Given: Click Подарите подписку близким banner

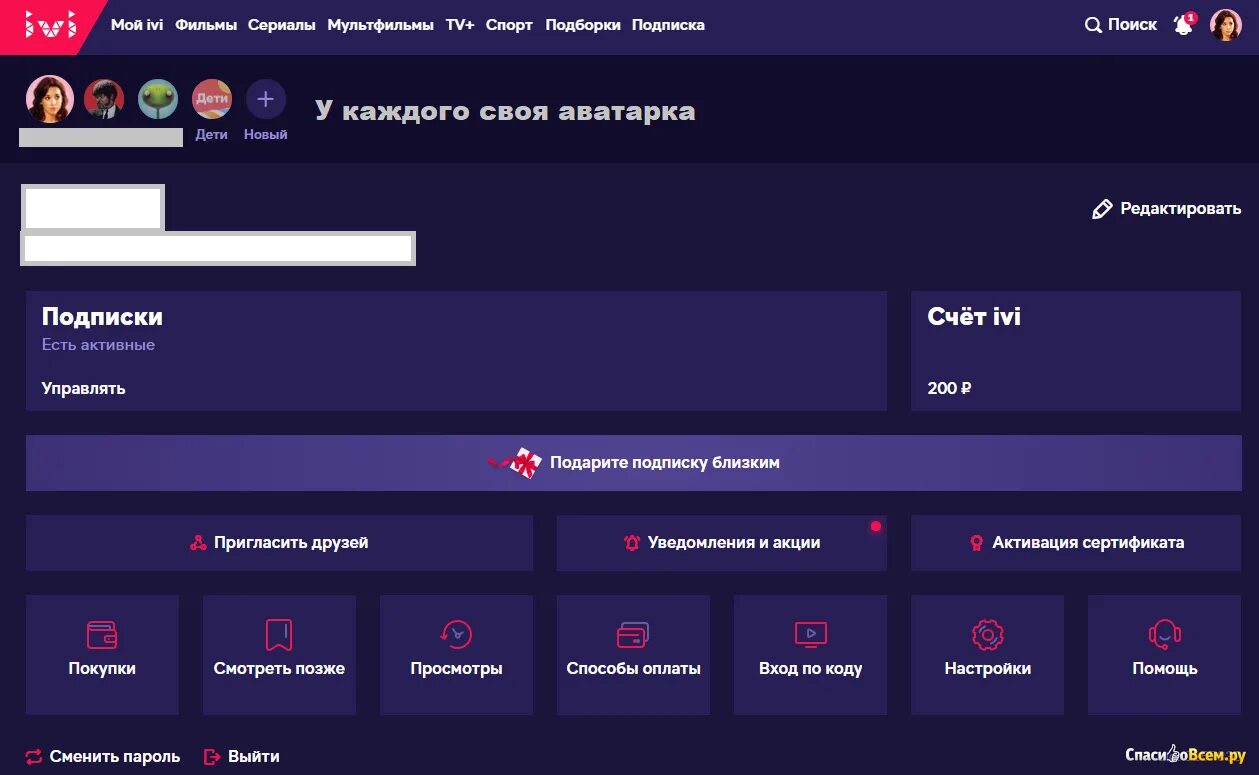Looking at the screenshot, I should click(633, 463).
